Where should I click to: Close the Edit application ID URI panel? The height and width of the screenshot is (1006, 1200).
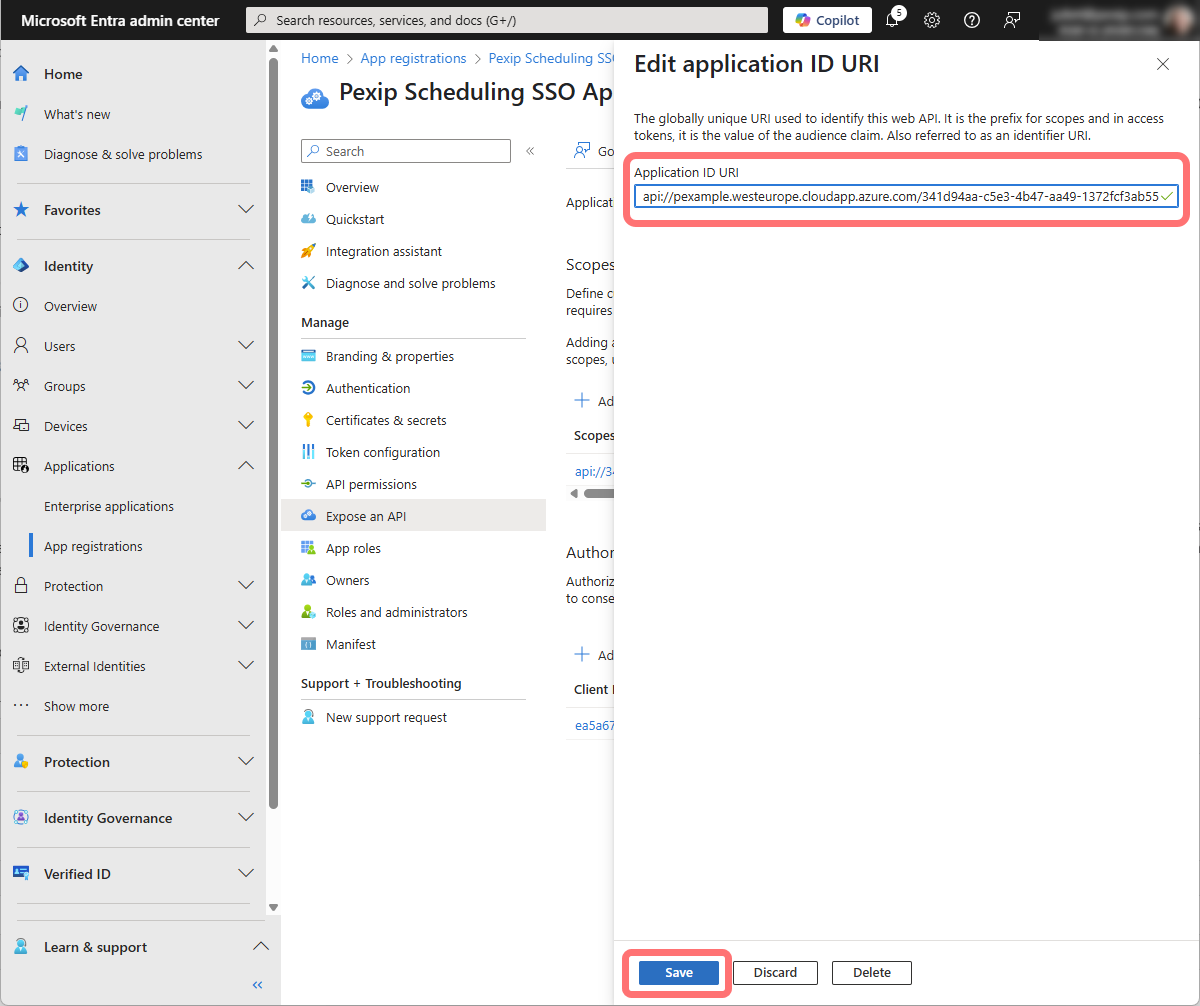pyautogui.click(x=1162, y=64)
